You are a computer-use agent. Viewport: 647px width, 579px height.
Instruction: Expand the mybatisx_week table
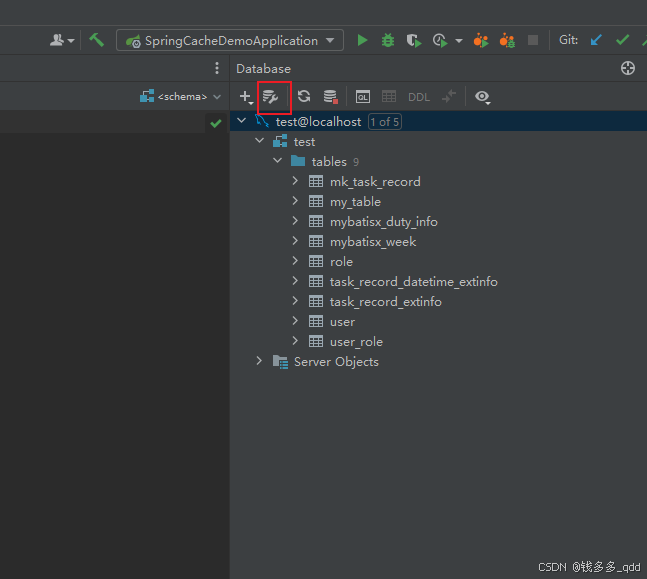[295, 241]
